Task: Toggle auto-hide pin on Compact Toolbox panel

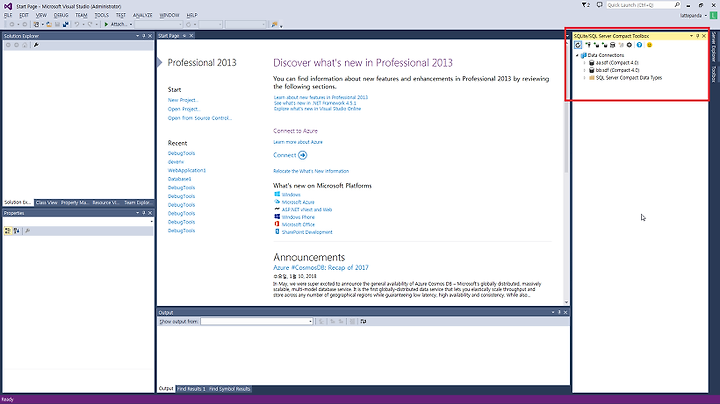Action: 698,36
